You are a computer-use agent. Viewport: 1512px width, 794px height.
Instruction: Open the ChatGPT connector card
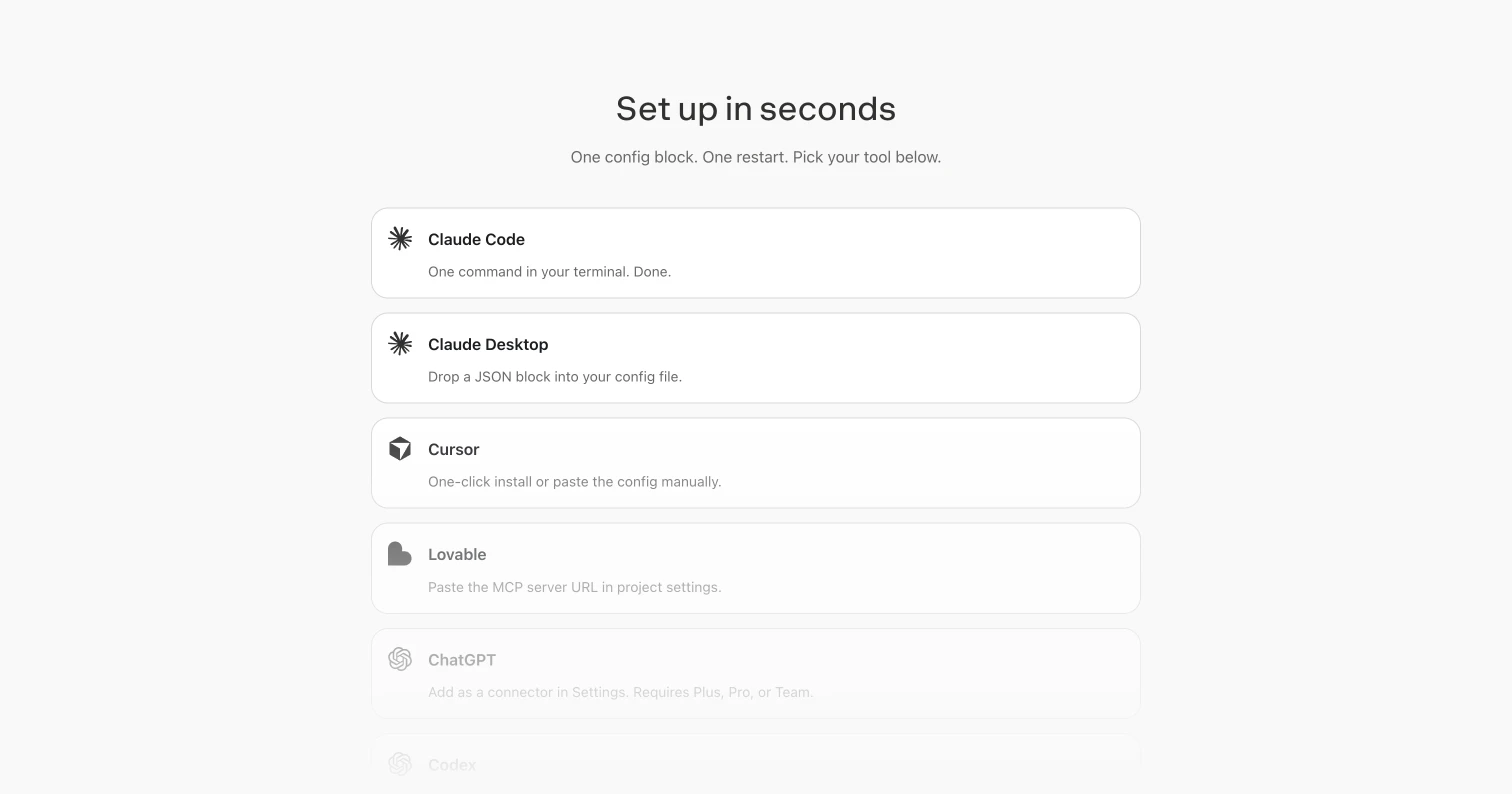pyautogui.click(x=755, y=672)
